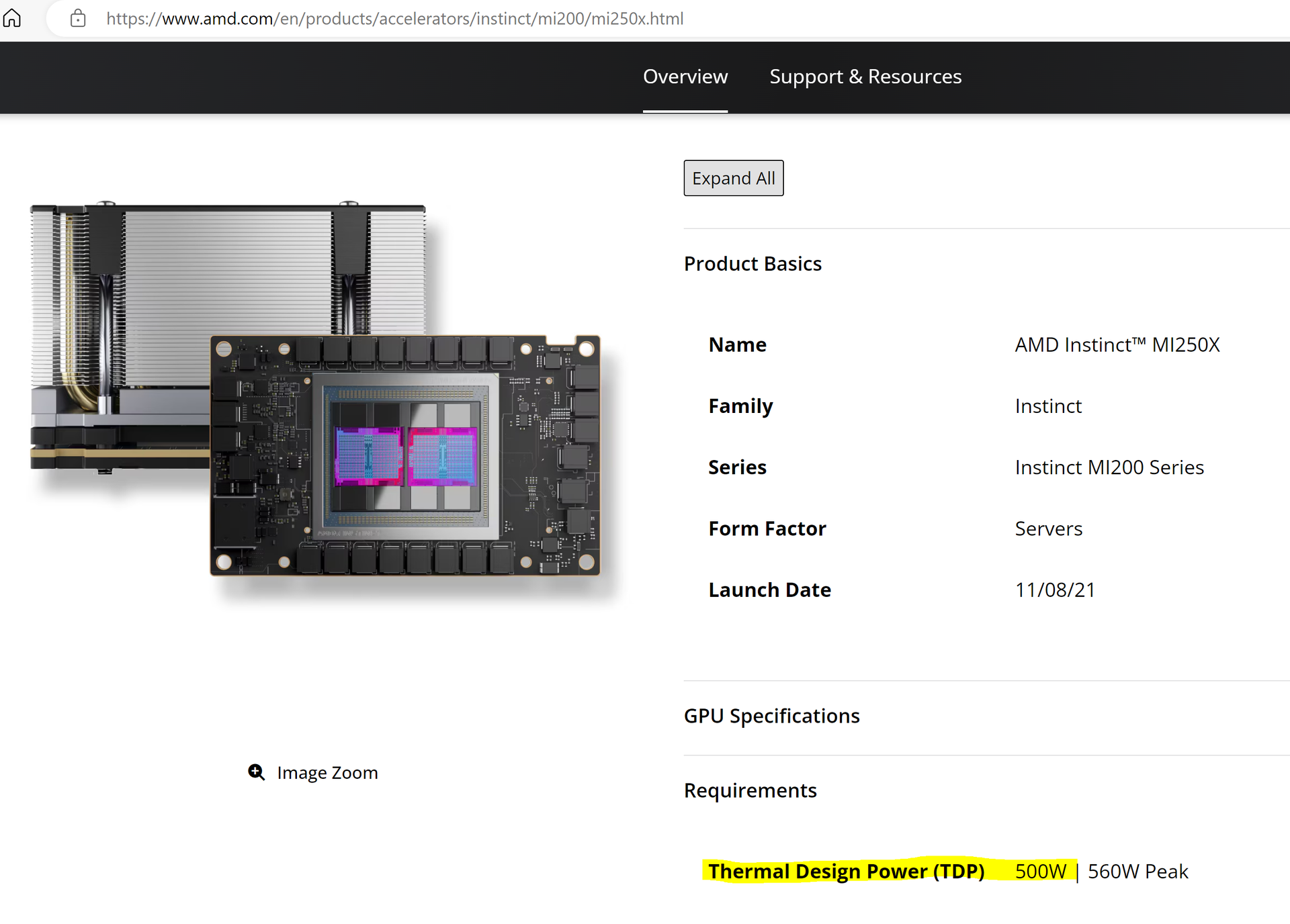The width and height of the screenshot is (1290, 924).
Task: Click the highlighted Thermal Design Power label
Action: [846, 871]
